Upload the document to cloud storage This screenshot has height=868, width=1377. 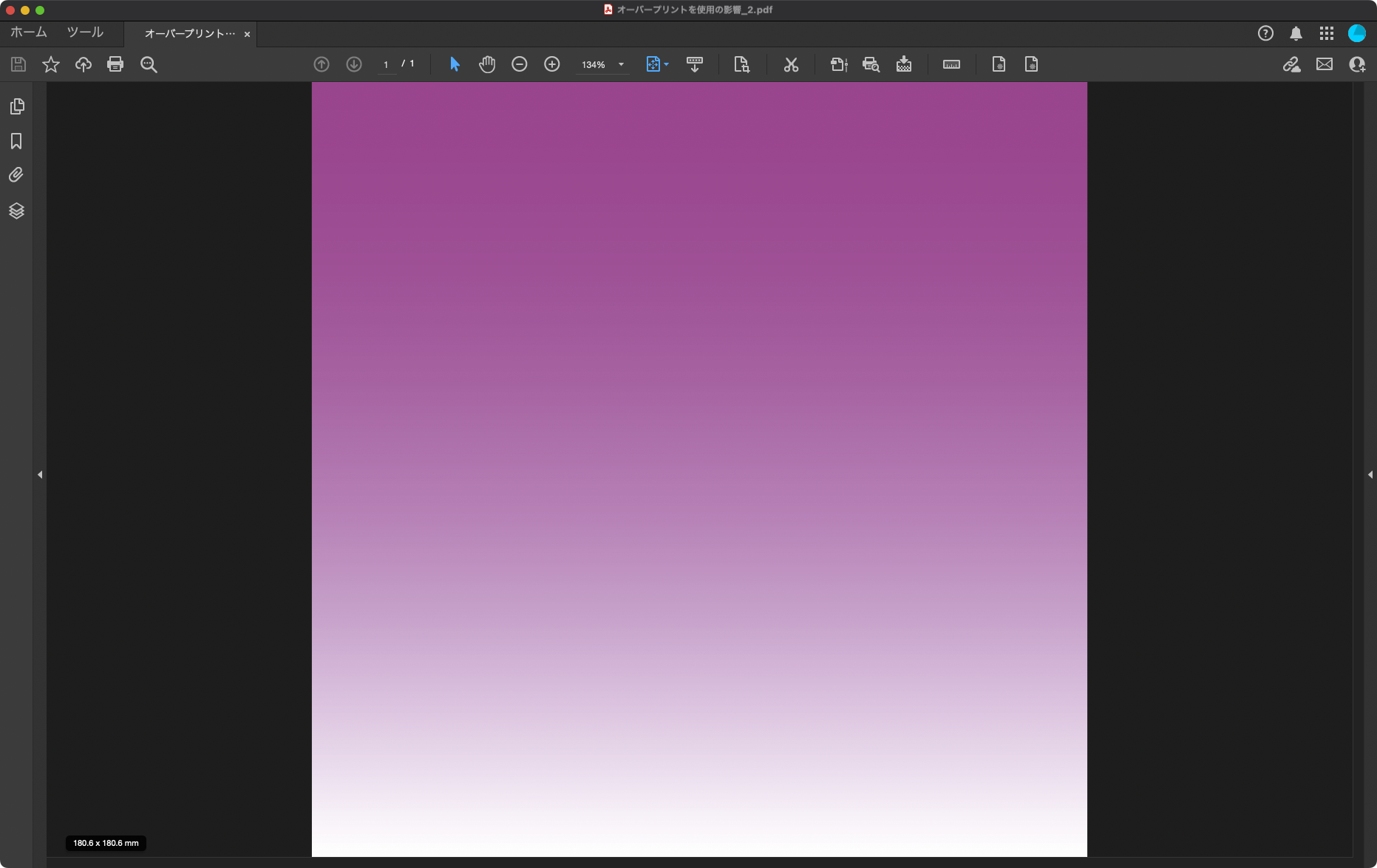pyautogui.click(x=83, y=64)
